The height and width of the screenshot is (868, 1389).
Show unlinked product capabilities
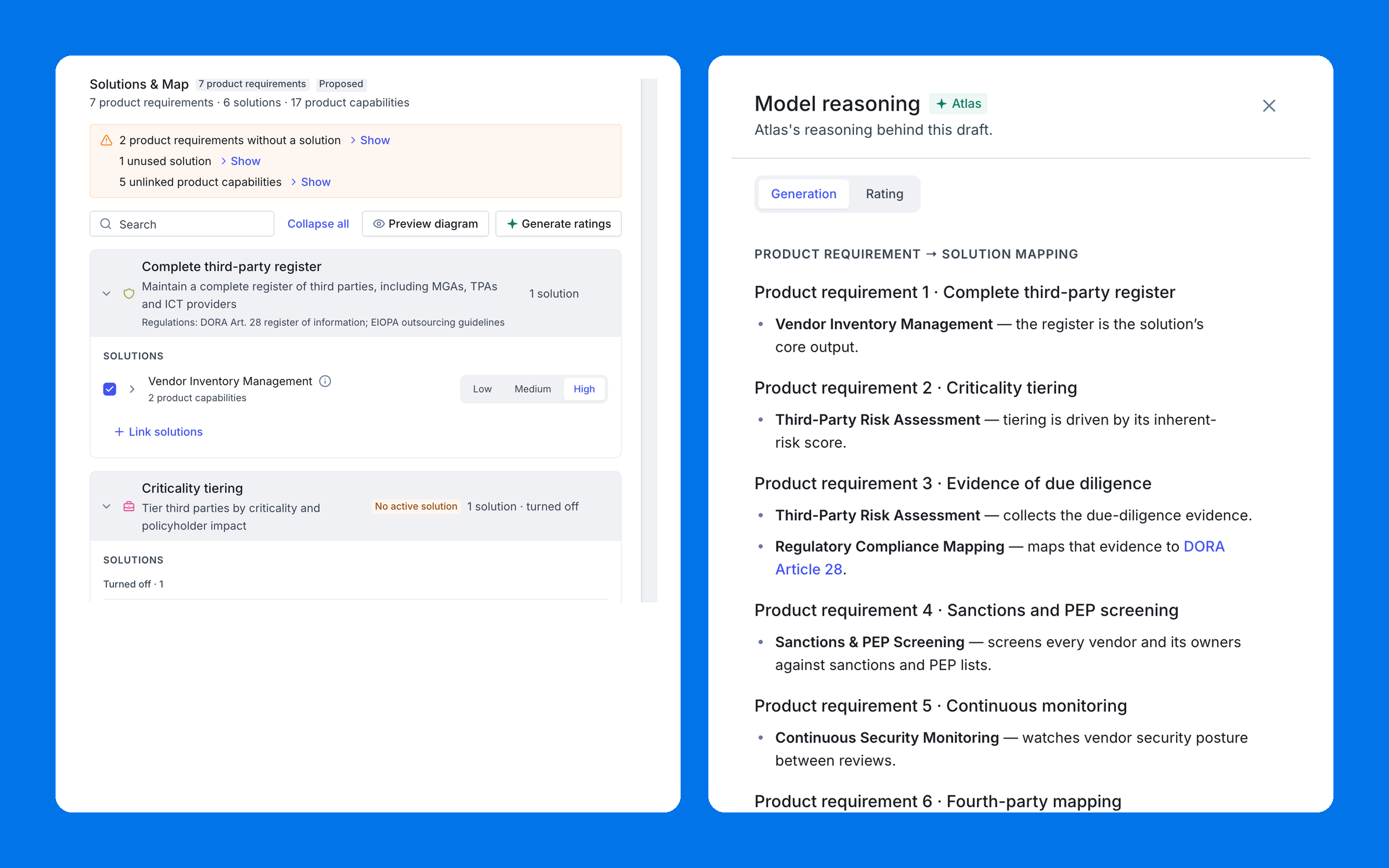(311, 182)
